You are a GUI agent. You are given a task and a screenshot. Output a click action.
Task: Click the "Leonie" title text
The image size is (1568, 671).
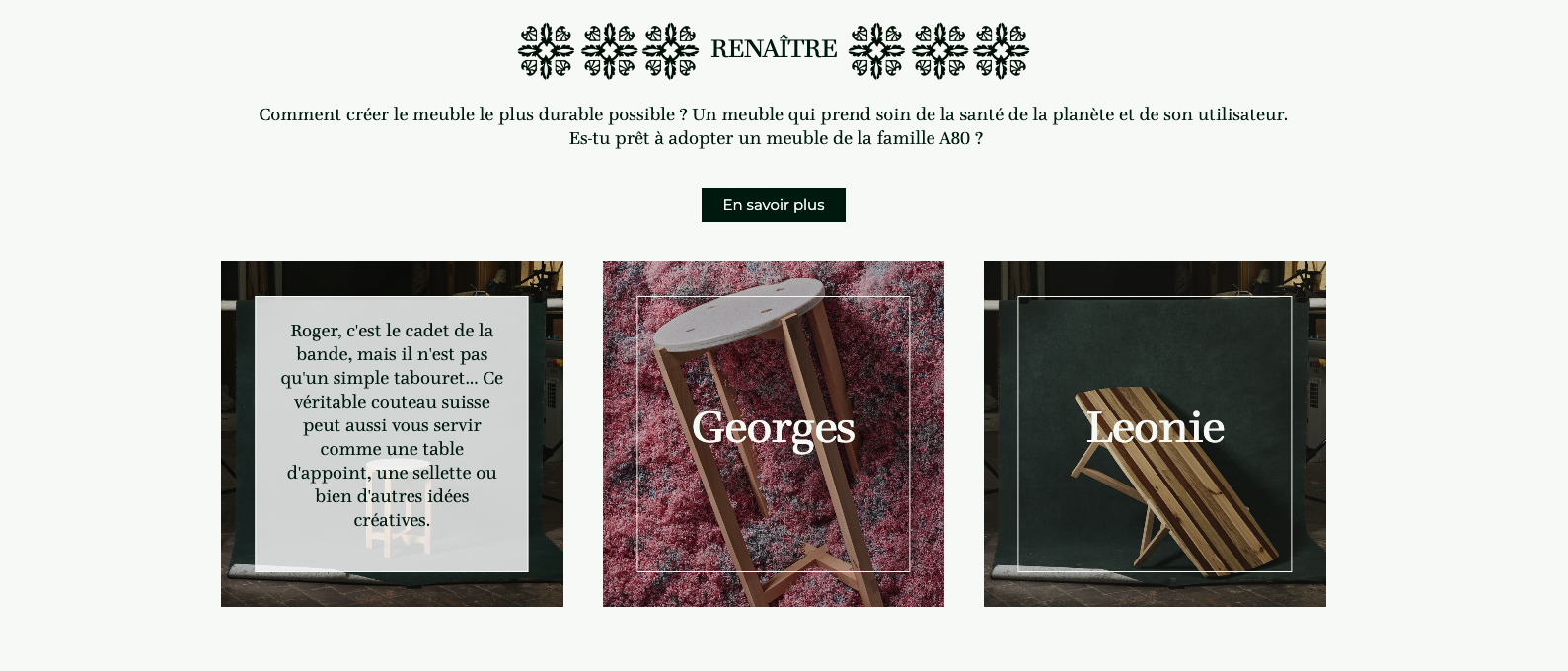(1155, 428)
